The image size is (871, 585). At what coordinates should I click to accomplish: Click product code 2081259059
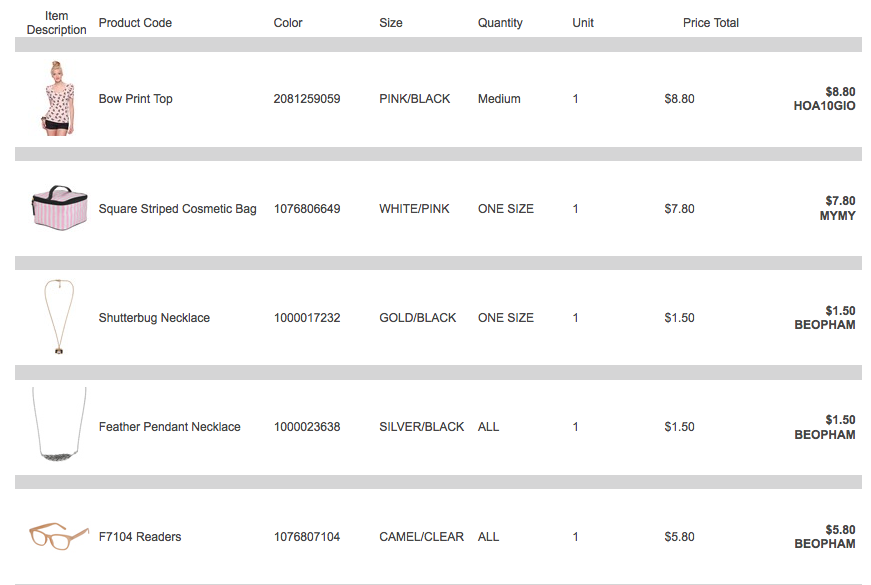[x=307, y=99]
